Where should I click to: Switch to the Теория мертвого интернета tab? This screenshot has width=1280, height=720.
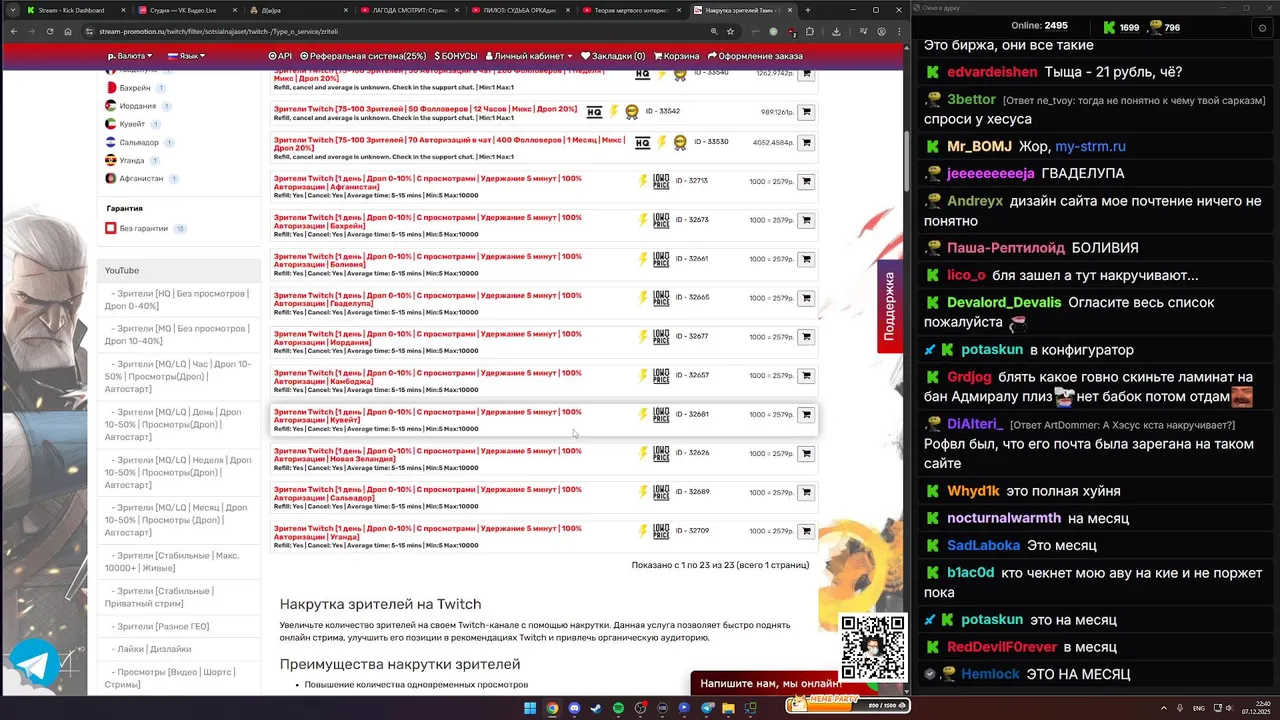coord(632,10)
